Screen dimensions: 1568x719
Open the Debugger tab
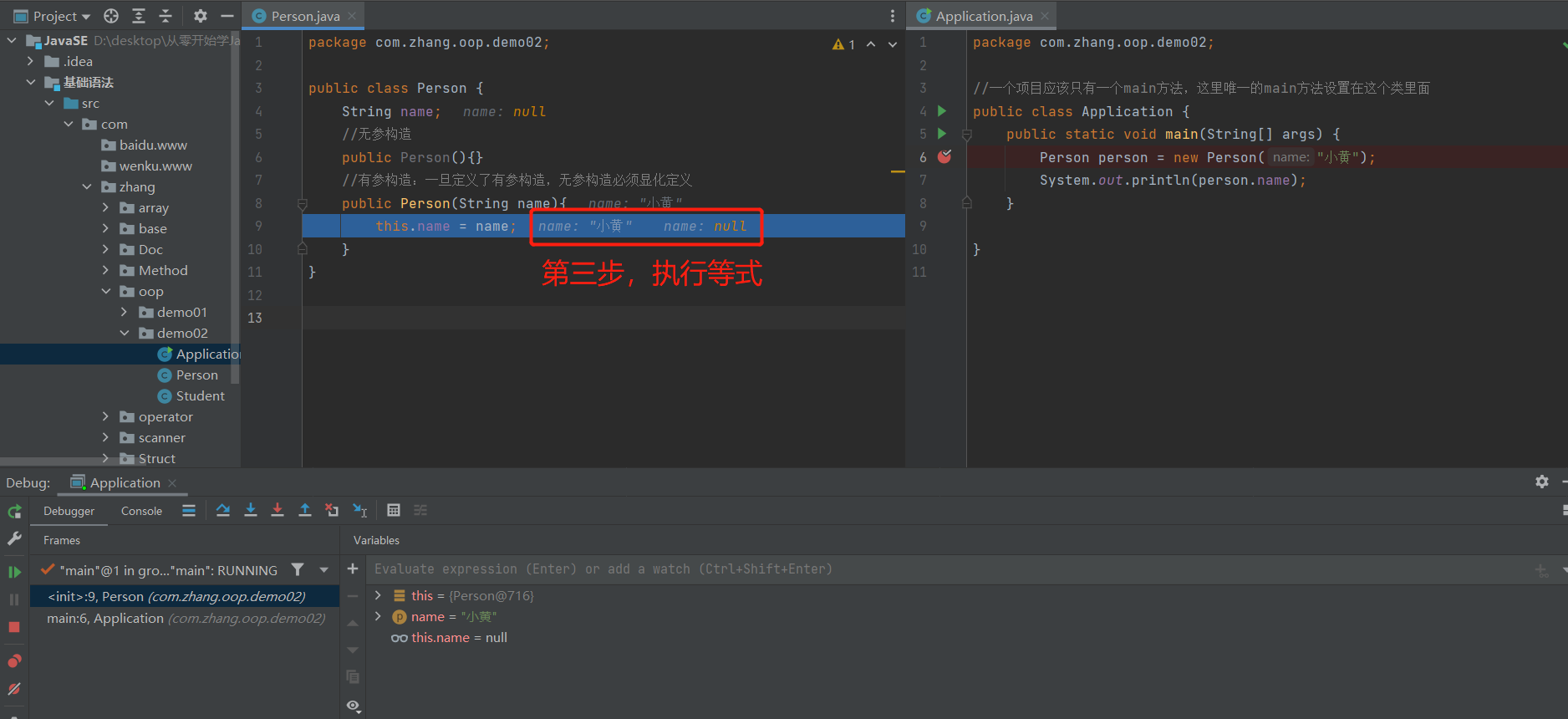(x=69, y=511)
